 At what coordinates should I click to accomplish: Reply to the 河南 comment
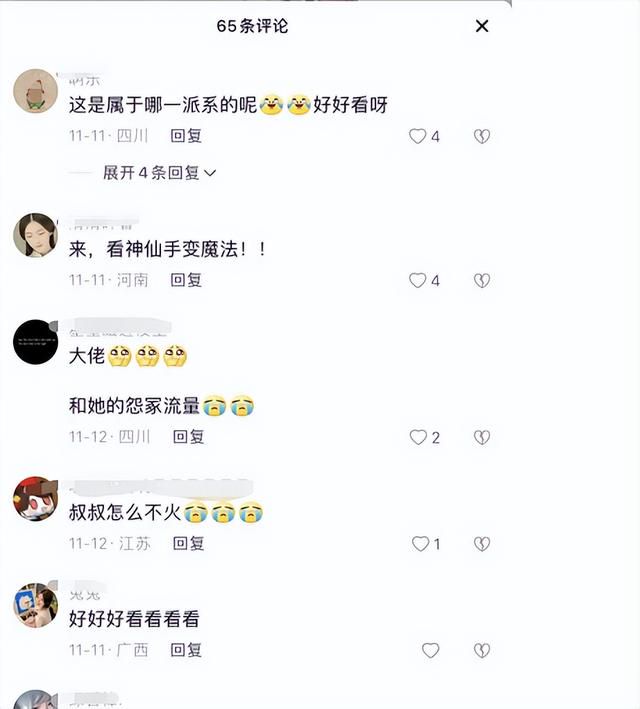tap(186, 280)
